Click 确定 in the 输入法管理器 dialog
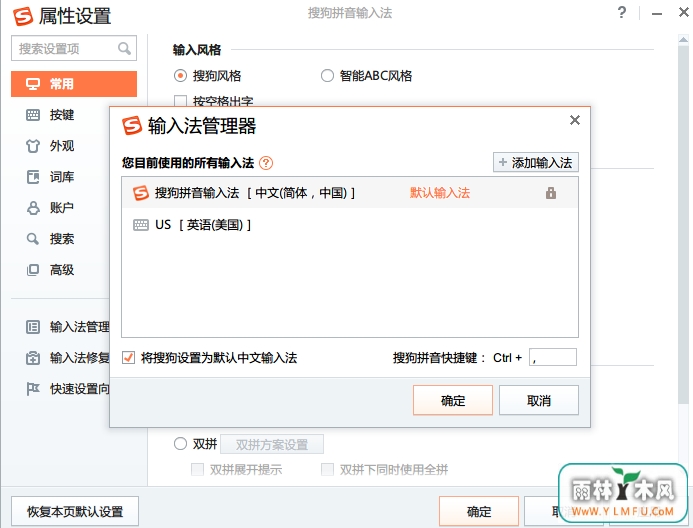Image resolution: width=693 pixels, height=528 pixels. pos(453,400)
